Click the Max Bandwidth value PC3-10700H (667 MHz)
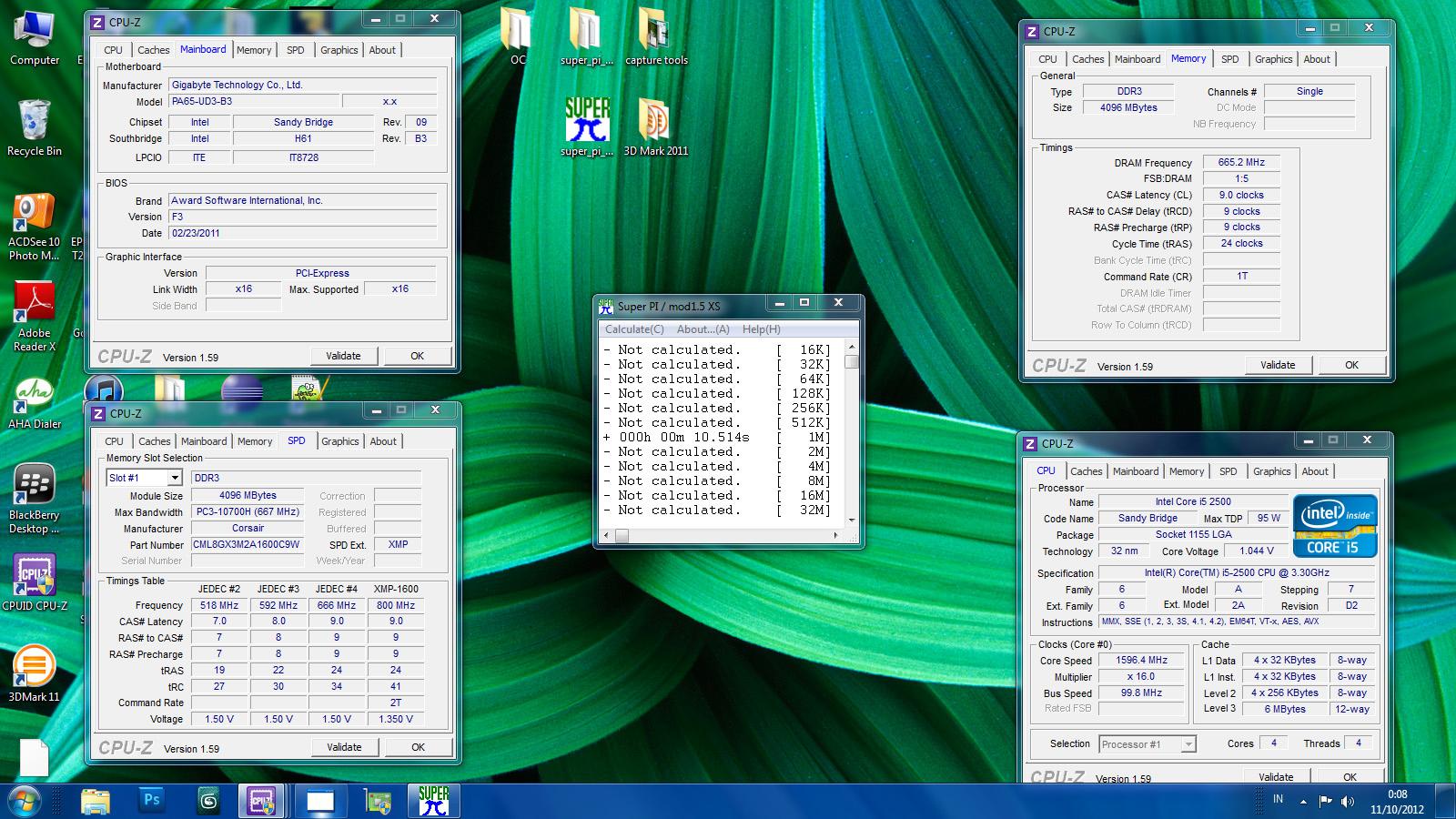The width and height of the screenshot is (1456, 819). pyautogui.click(x=247, y=511)
